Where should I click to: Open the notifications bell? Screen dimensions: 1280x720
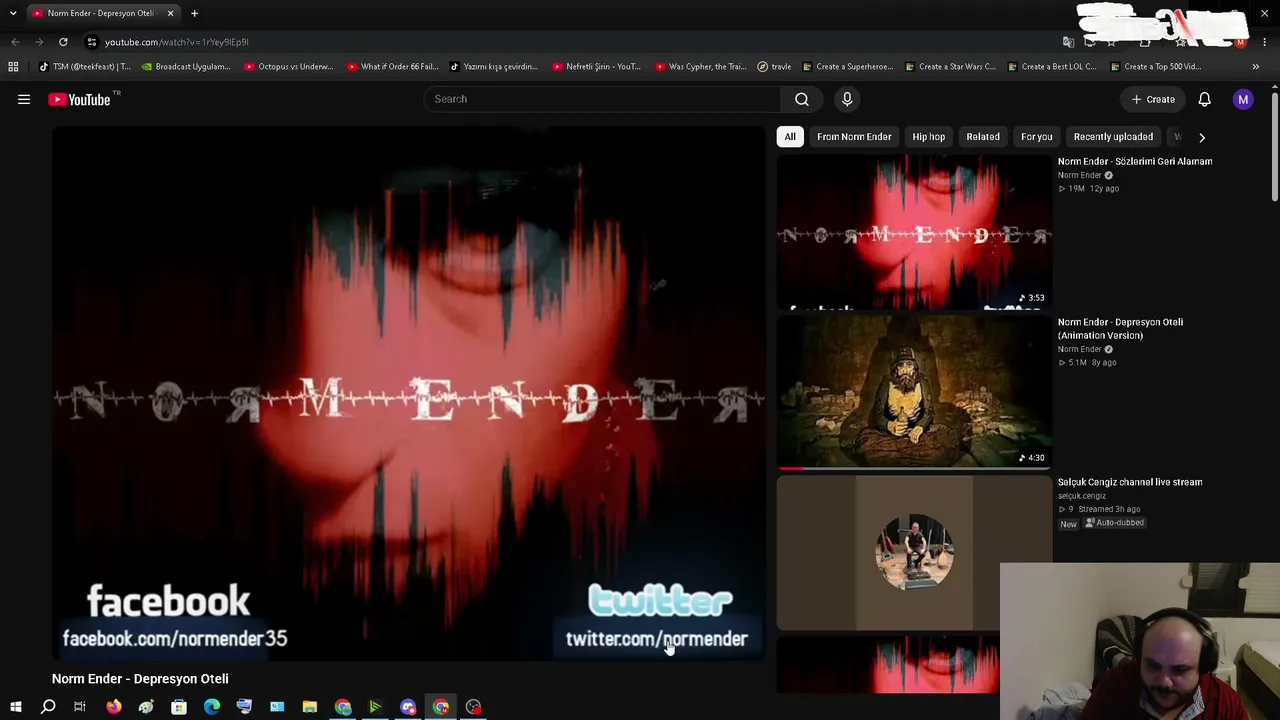pos(1205,99)
